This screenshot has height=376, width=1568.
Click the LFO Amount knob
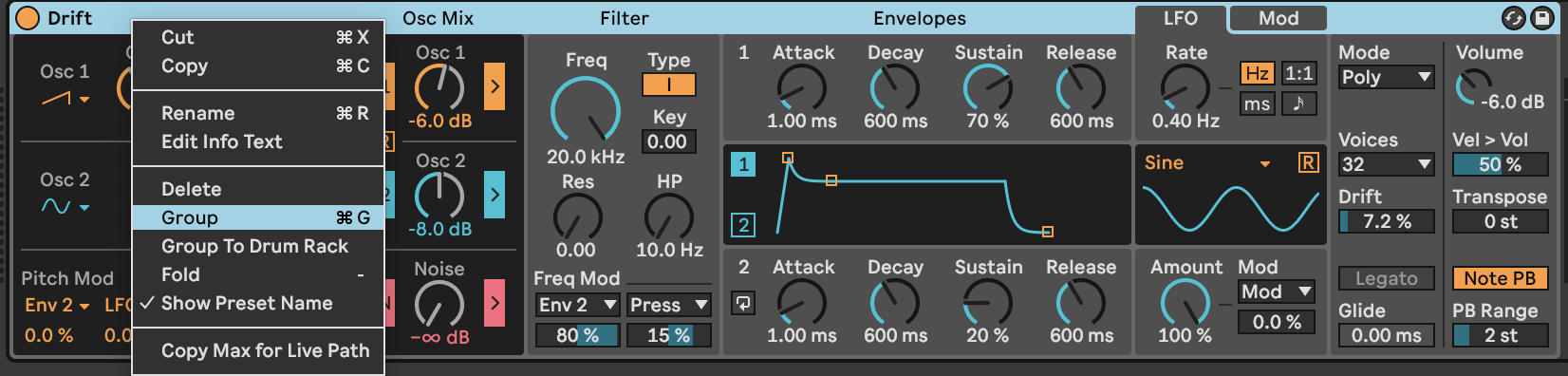(1185, 304)
